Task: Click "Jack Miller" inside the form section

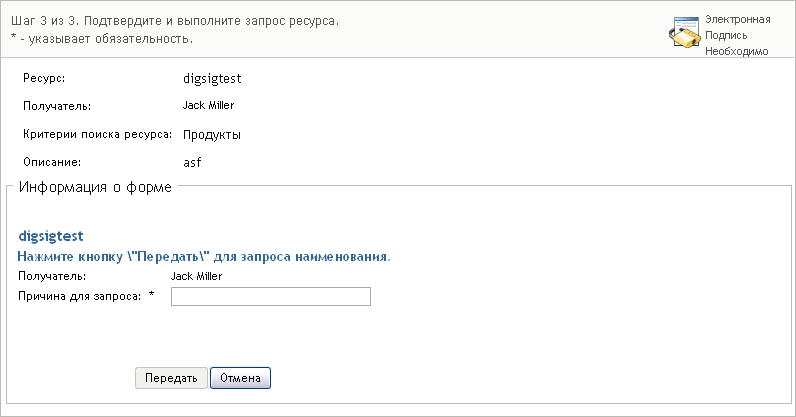Action: [x=196, y=276]
